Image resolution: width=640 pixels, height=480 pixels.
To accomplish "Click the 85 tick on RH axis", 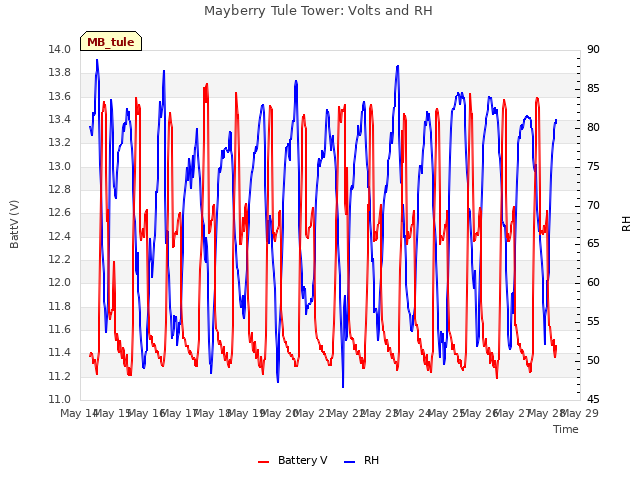I will click(x=593, y=88).
